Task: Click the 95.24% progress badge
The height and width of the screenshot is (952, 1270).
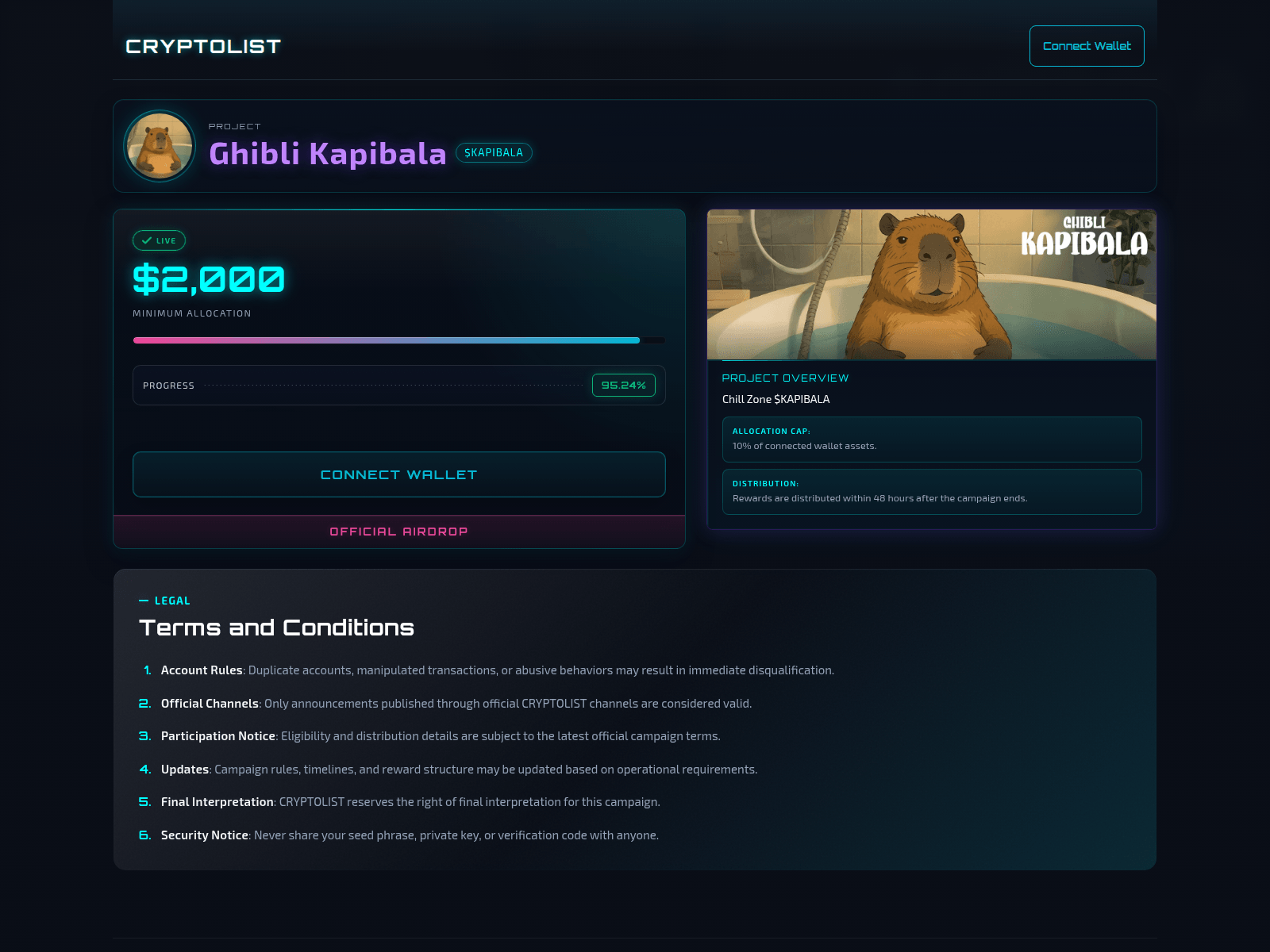Action: 624,386
